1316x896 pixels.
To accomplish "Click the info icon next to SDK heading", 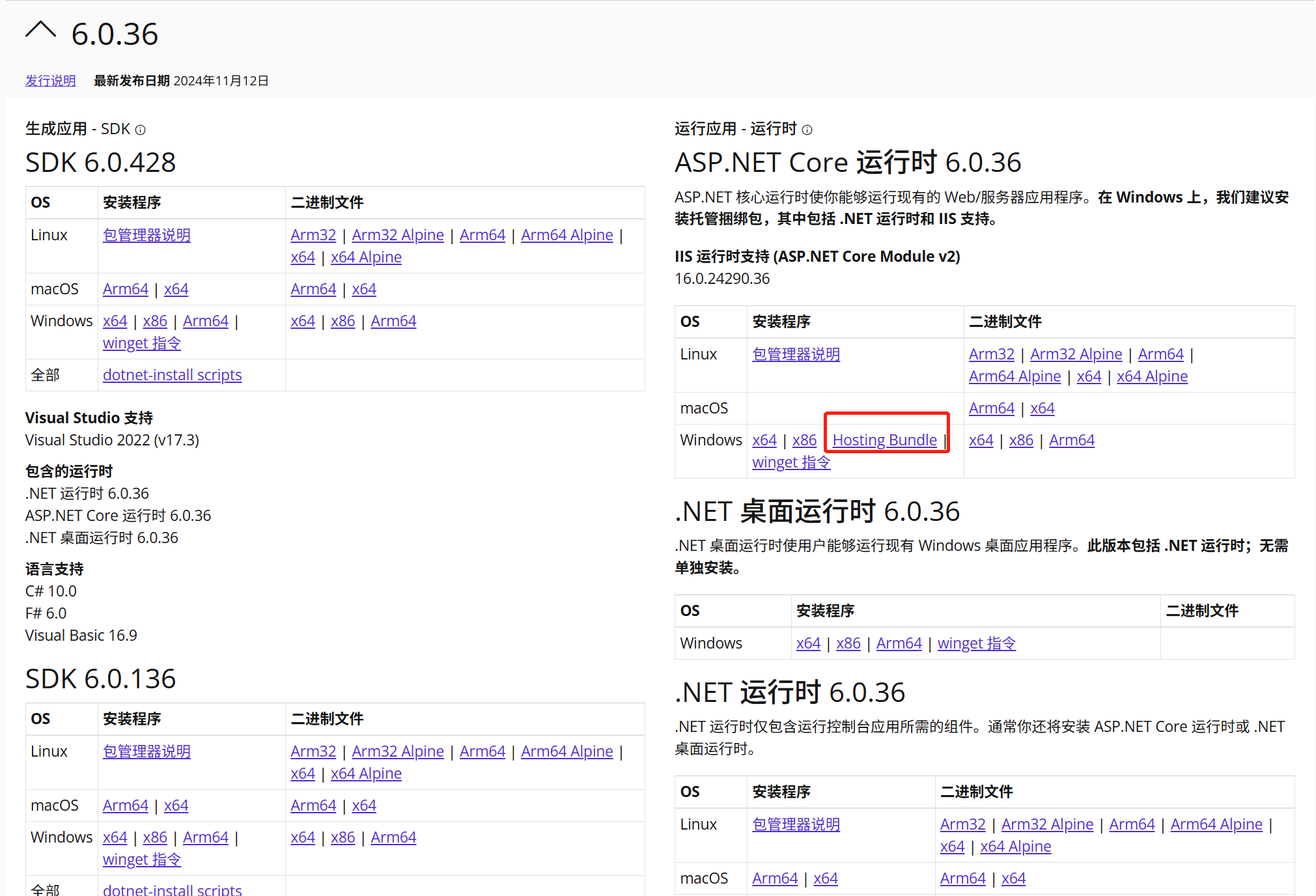I will tap(140, 130).
